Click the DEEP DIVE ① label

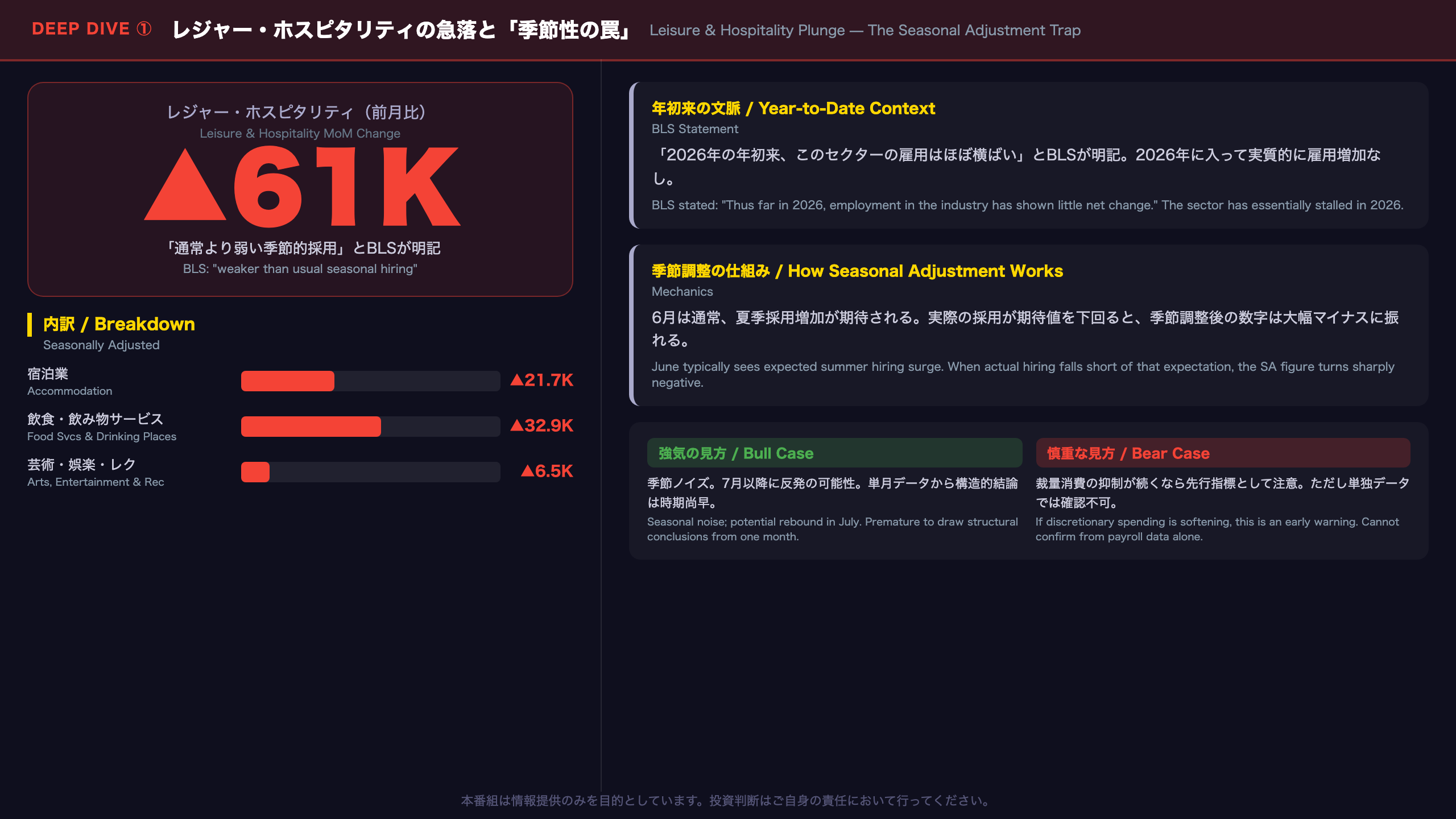click(x=92, y=29)
